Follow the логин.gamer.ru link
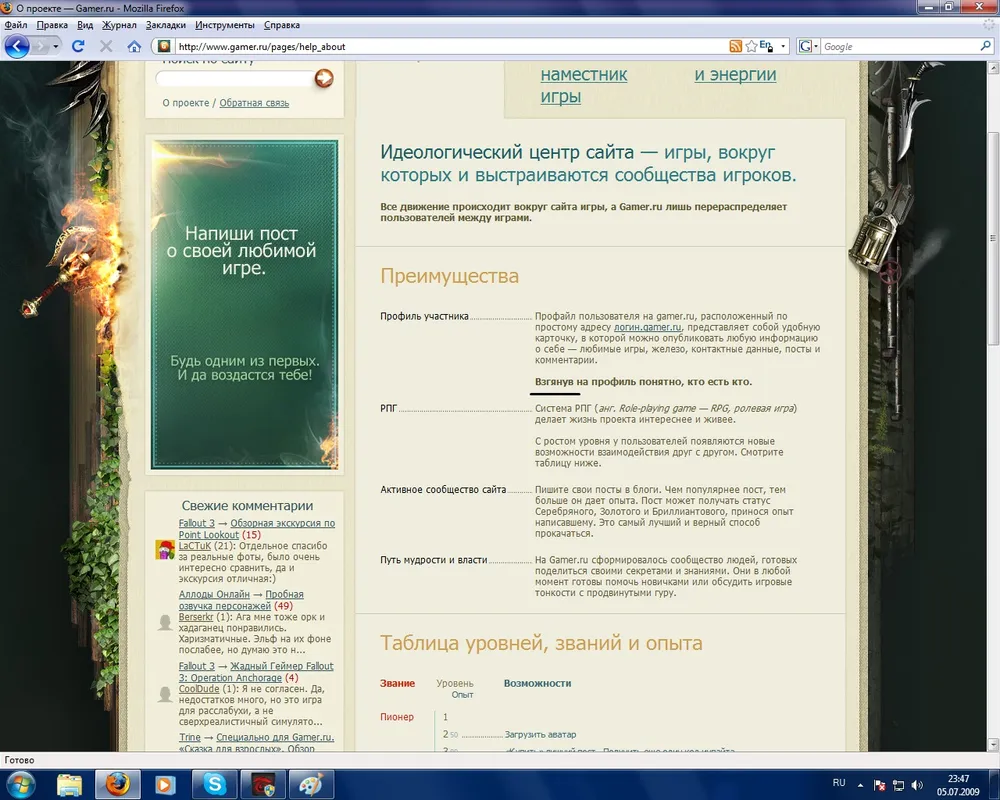This screenshot has width=1000, height=800. coord(650,327)
